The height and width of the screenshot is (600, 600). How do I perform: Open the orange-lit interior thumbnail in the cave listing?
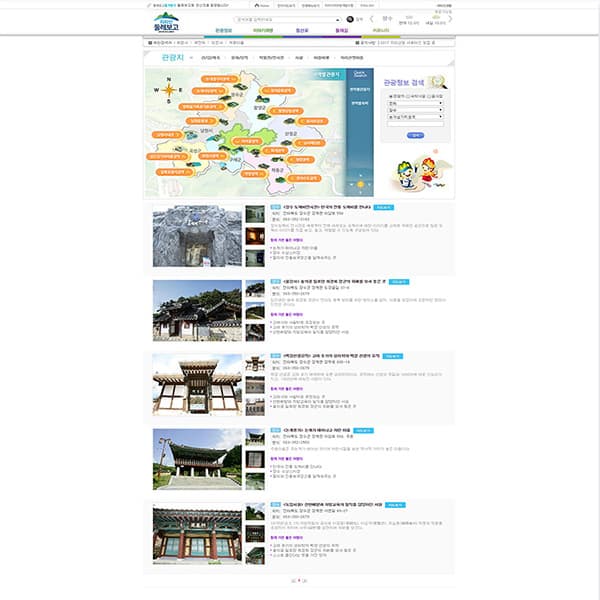tap(255, 236)
